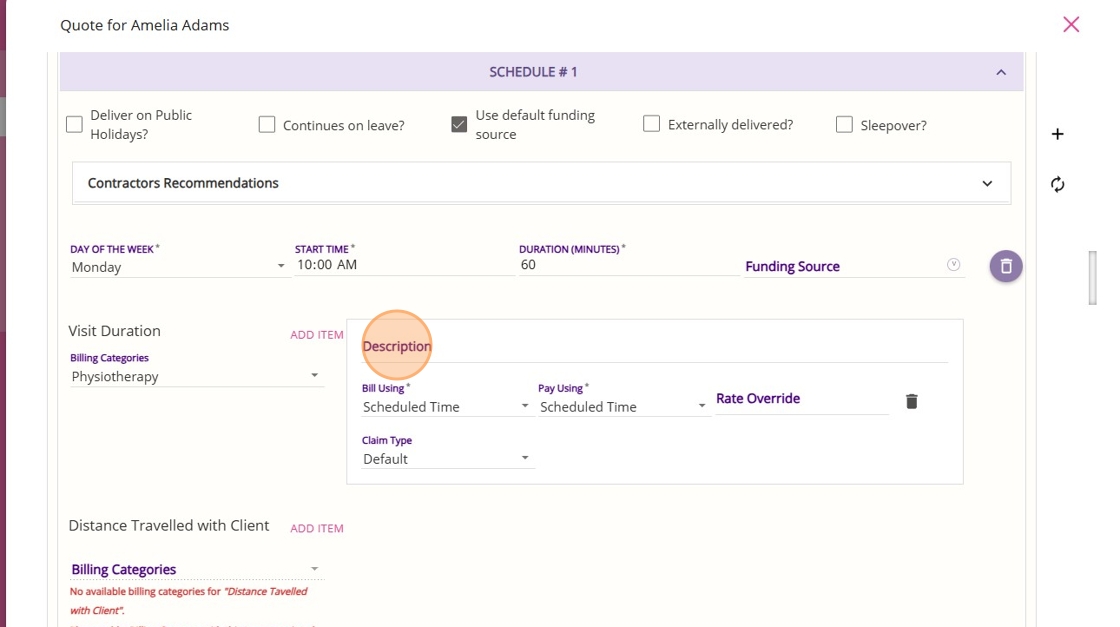
Task: Click ADD ITEM for Distance Travelled
Action: click(317, 528)
